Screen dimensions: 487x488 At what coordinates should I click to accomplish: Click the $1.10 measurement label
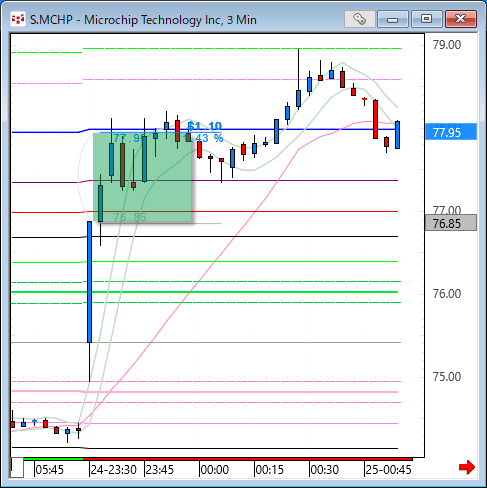coord(205,126)
